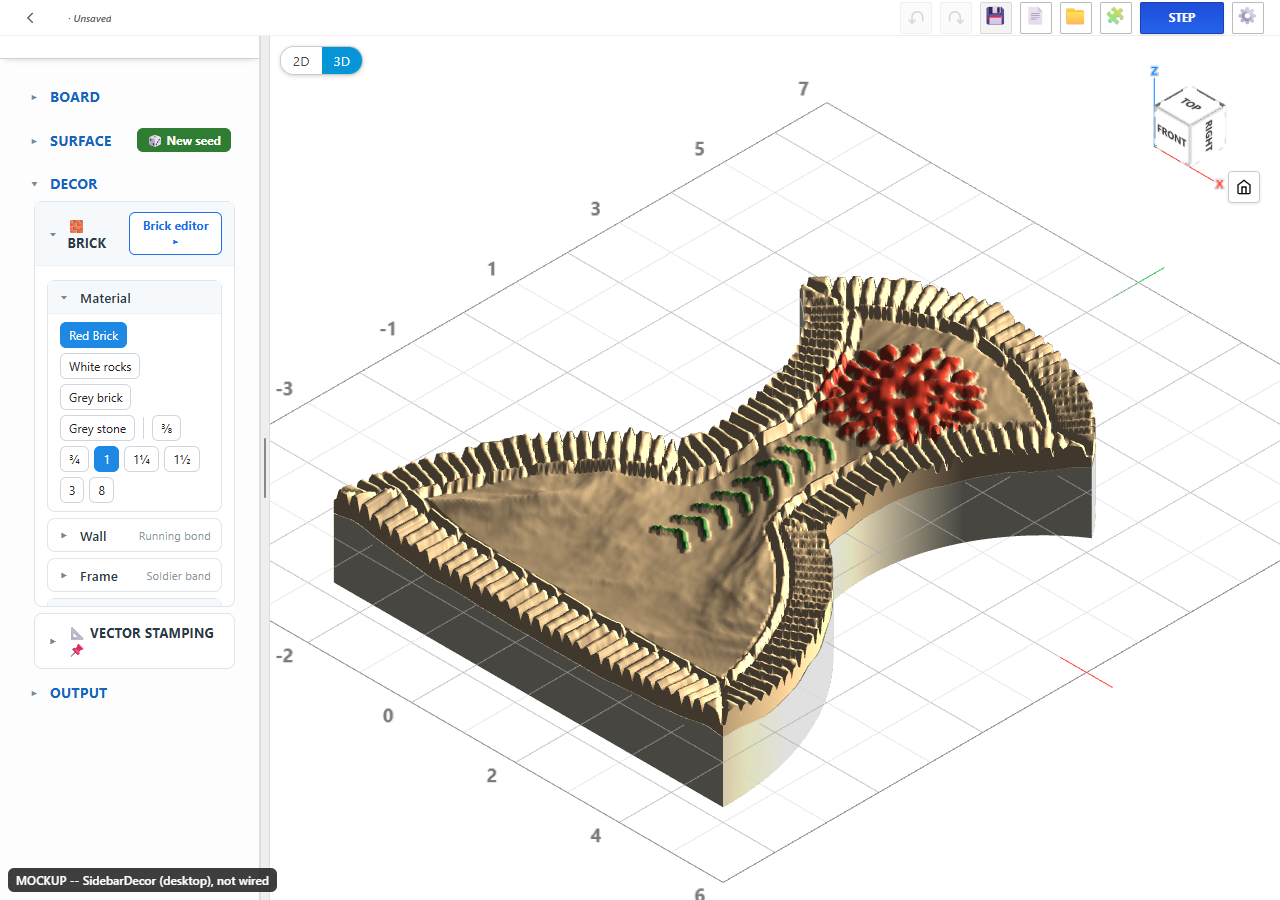Choose Grey stone material option
This screenshot has width=1280, height=900.
tap(97, 429)
